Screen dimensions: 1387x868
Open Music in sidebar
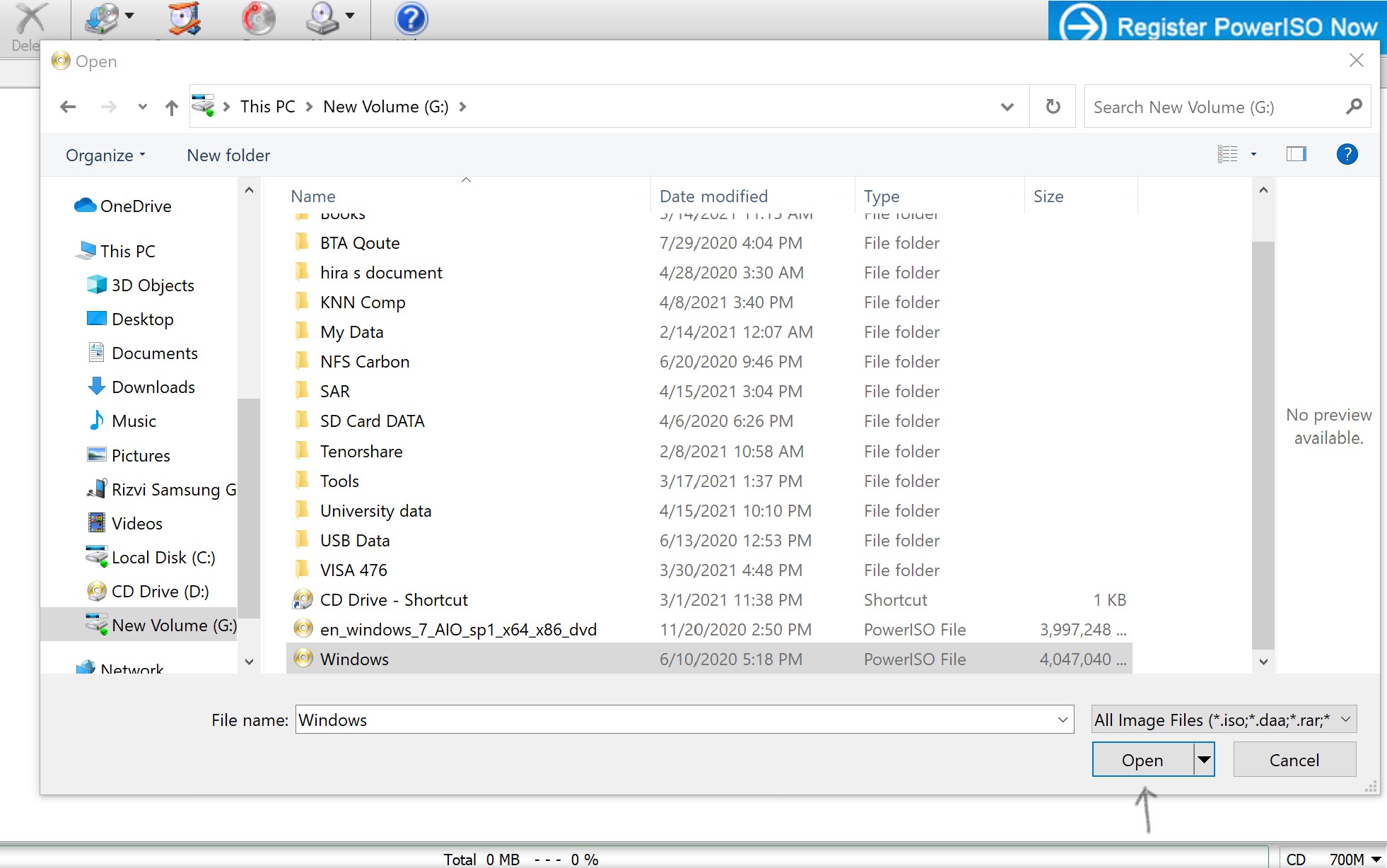122,421
